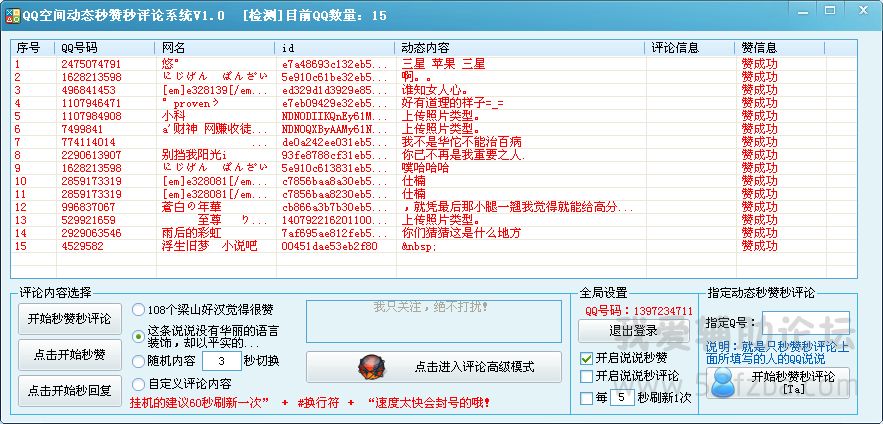Click the 退出登录 button

pyautogui.click(x=634, y=331)
